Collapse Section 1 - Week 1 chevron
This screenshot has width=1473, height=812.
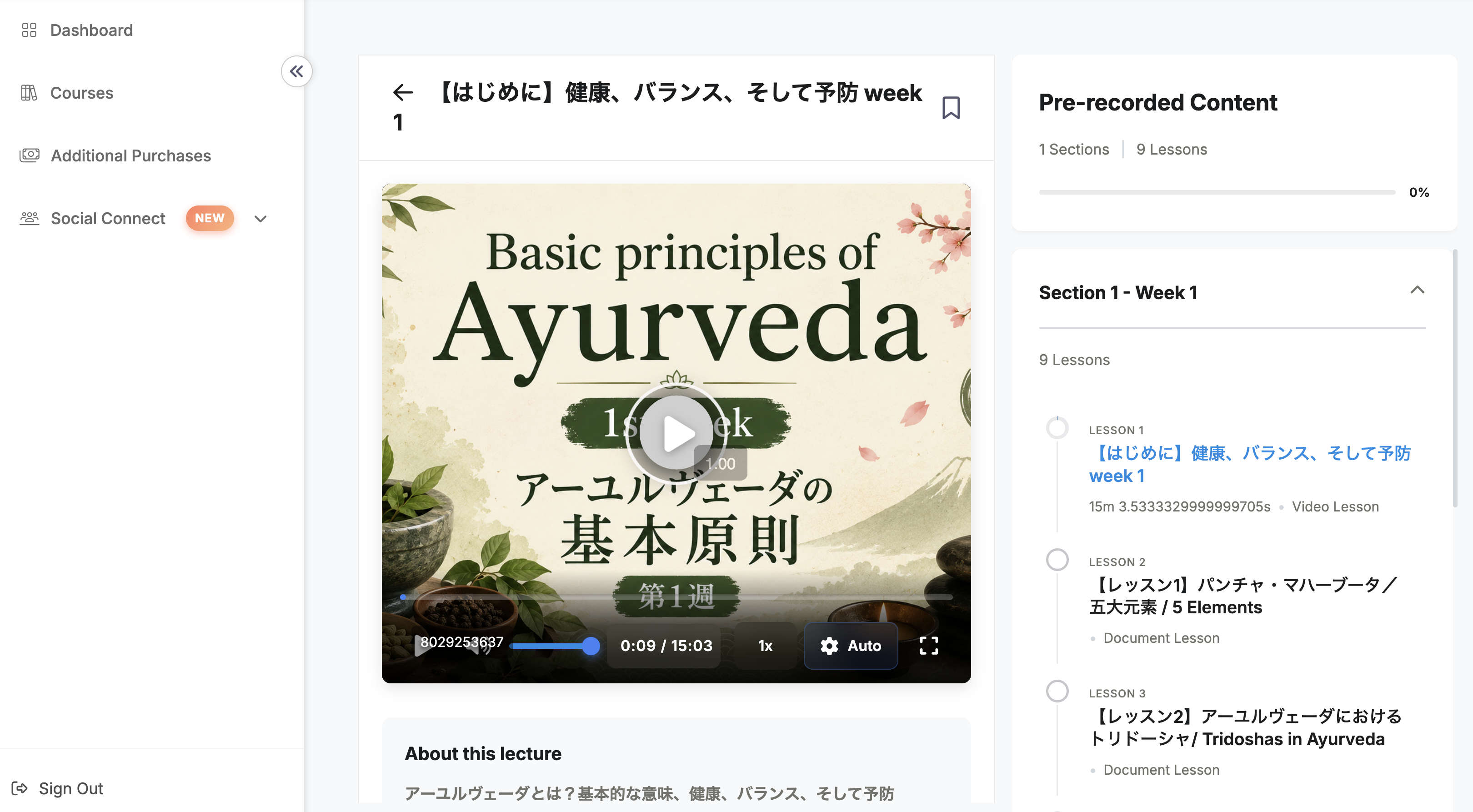pyautogui.click(x=1417, y=291)
